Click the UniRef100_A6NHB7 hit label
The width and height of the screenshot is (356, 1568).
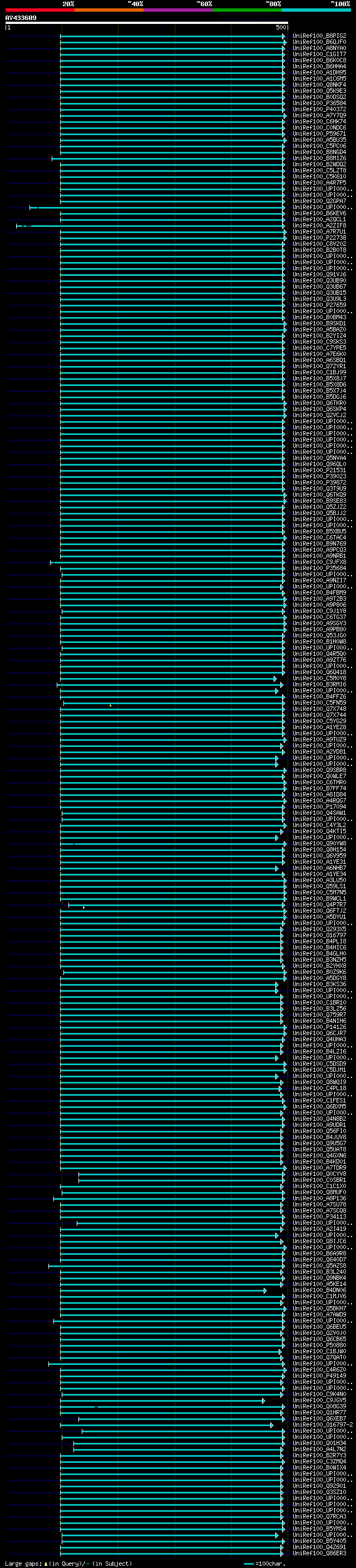click(319, 868)
